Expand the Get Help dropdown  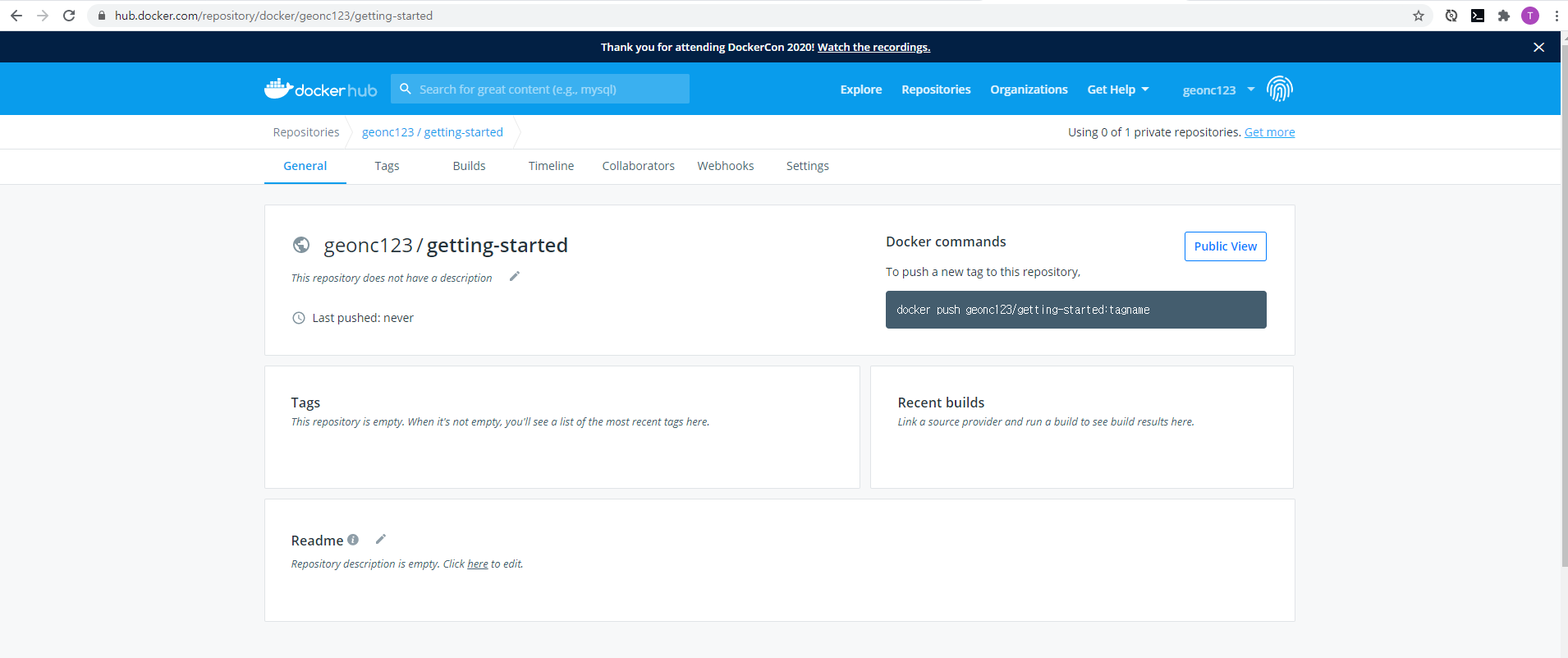coord(1118,90)
